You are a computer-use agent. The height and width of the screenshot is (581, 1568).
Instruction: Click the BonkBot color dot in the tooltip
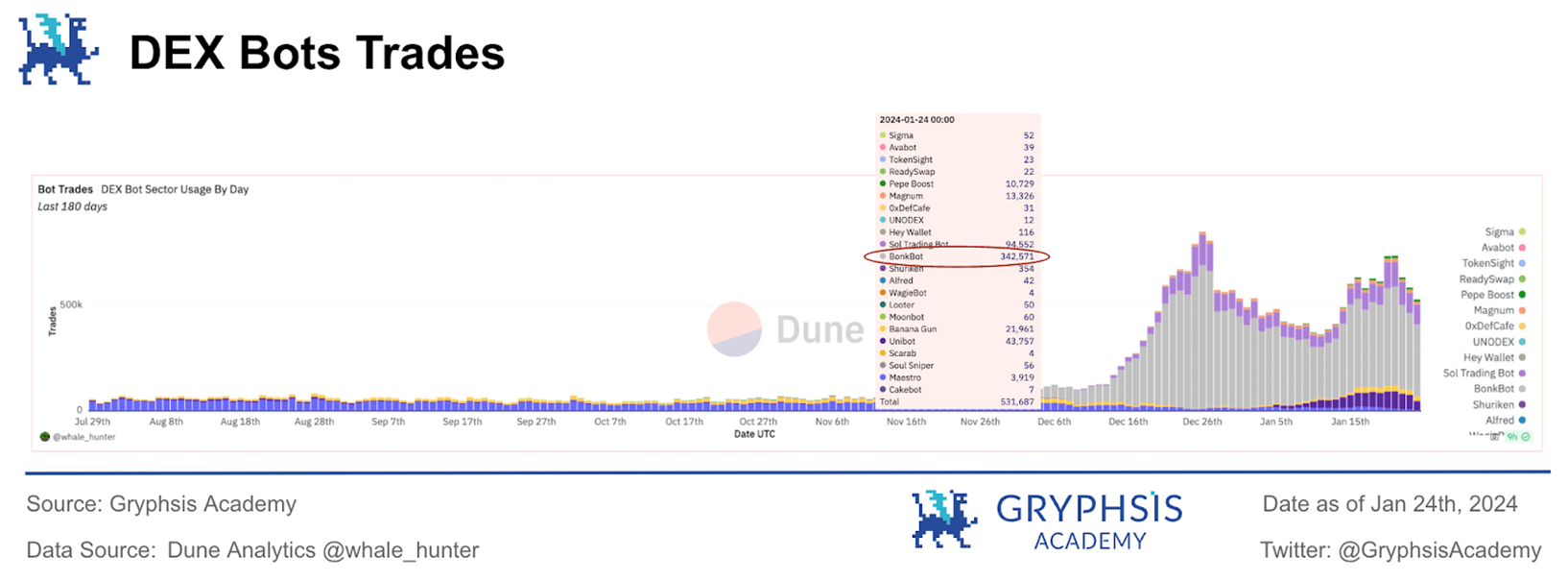883,256
